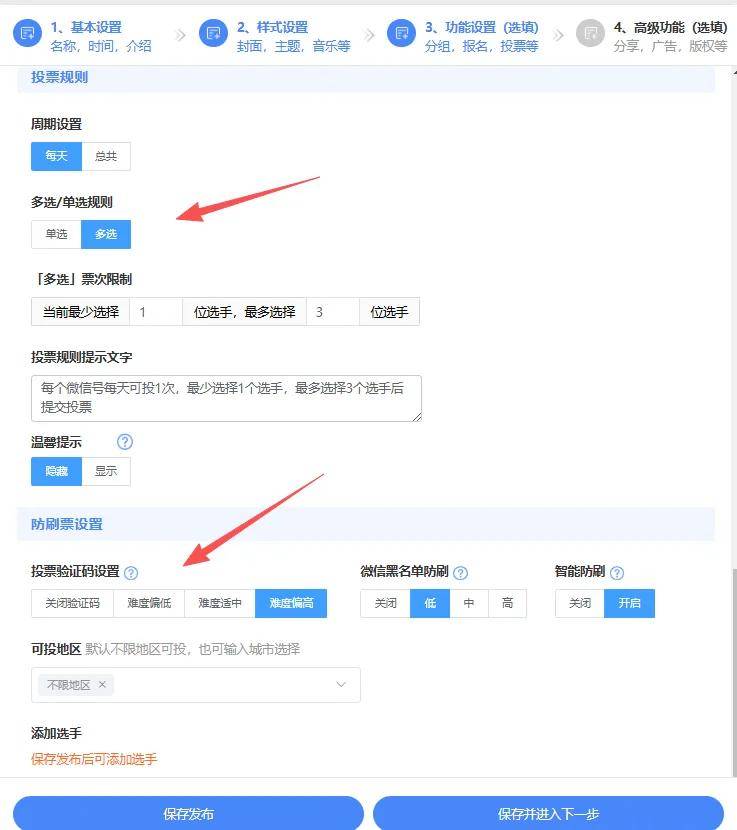This screenshot has width=737, height=830.
Task: Turn off 智能防刷 with 关闭
Action: pyautogui.click(x=580, y=603)
